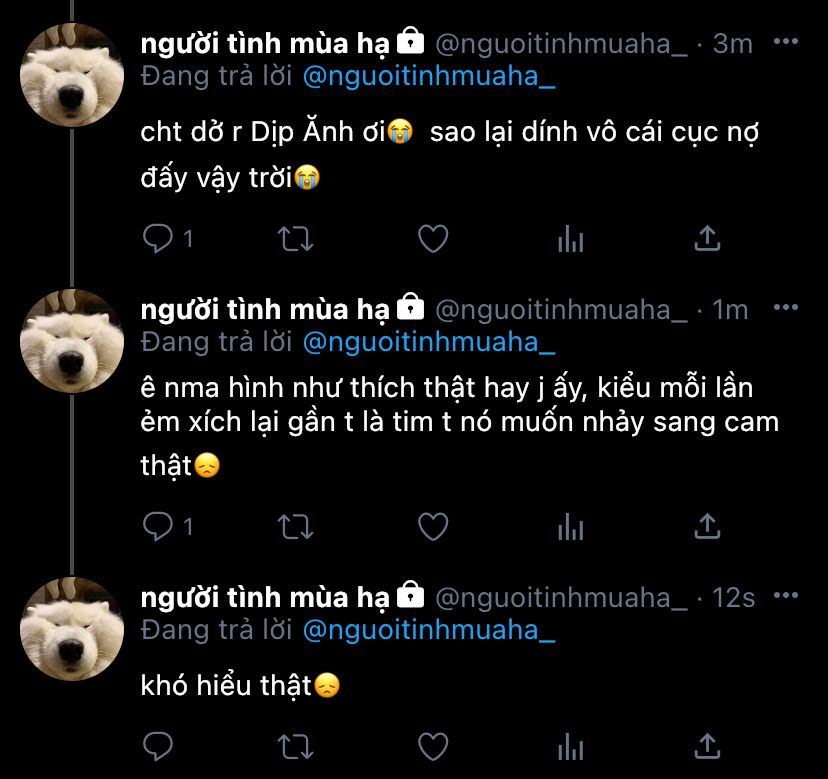Reply to the 'ê nma hình như' tweet
This screenshot has width=828, height=779.
coord(158,525)
